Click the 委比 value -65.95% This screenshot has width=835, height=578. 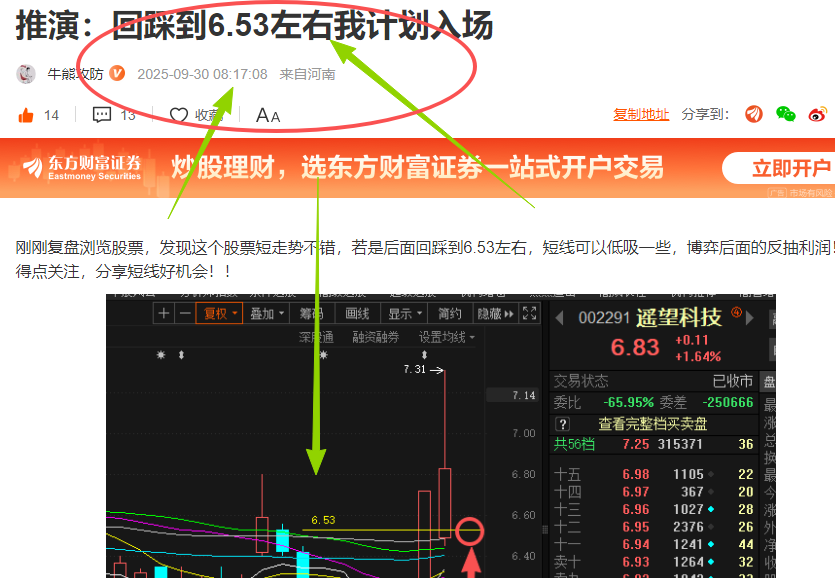tap(628, 402)
